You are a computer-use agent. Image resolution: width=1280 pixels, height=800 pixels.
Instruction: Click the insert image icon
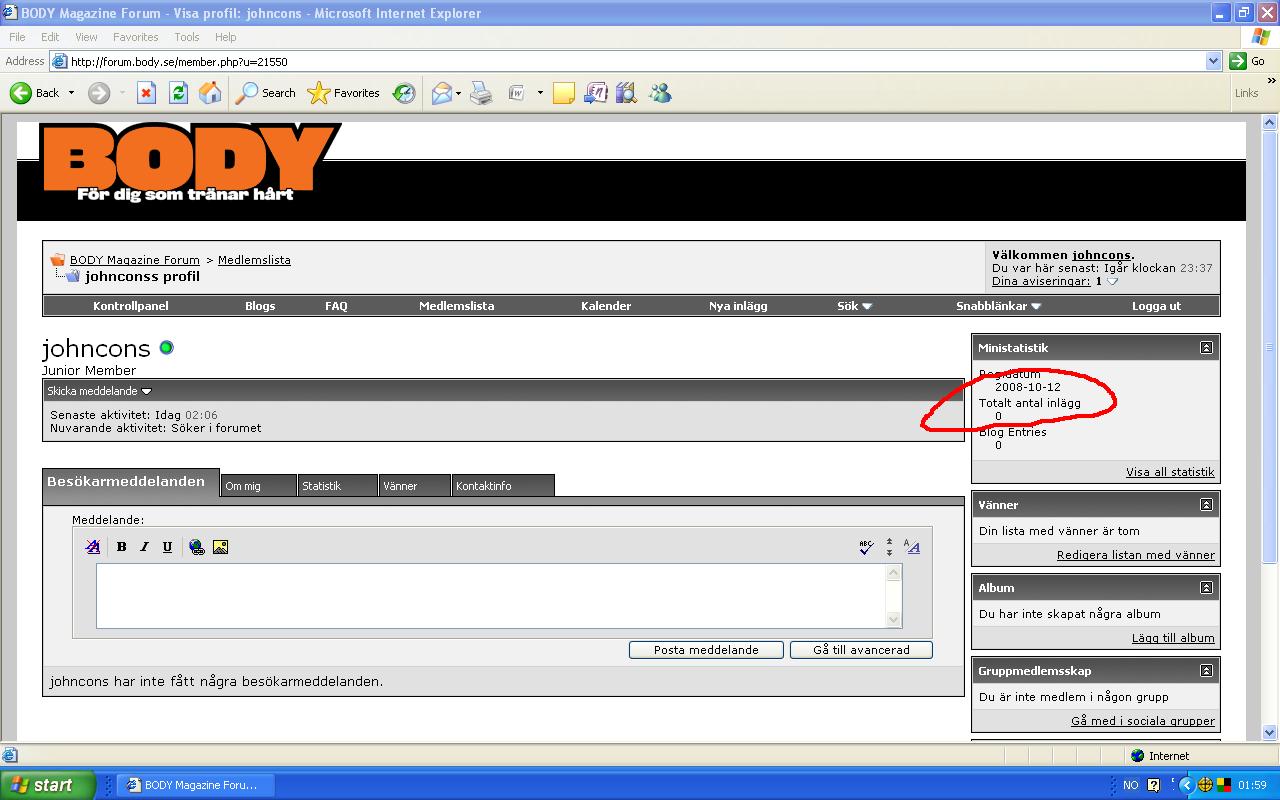220,547
